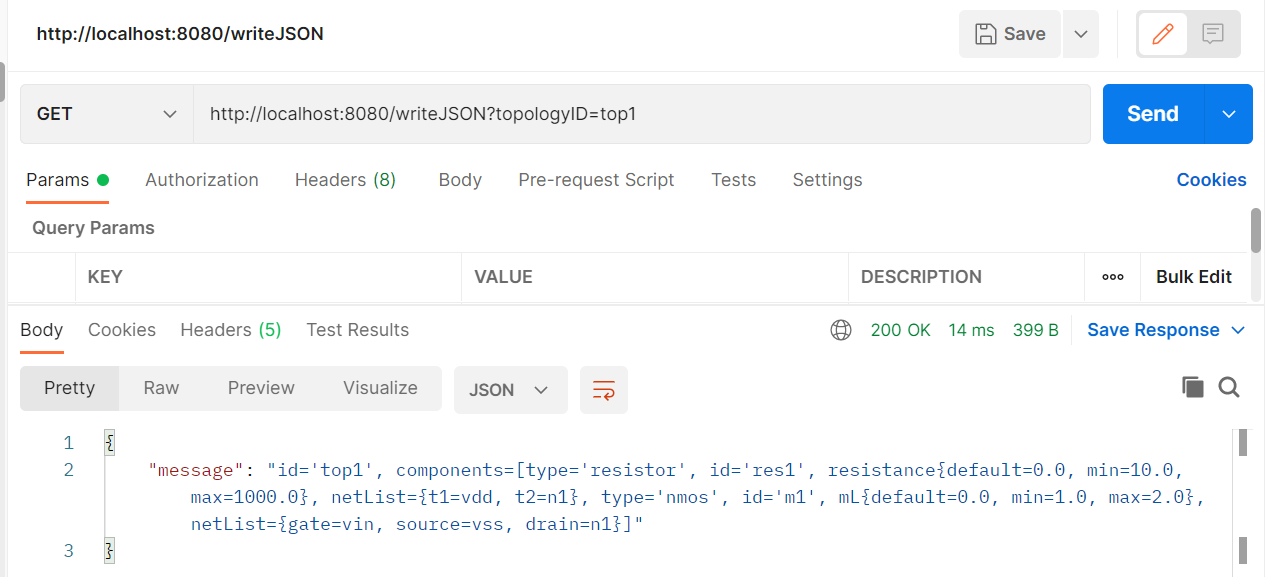Open more options in the Query Params header
This screenshot has width=1277, height=577.
(x=1112, y=277)
